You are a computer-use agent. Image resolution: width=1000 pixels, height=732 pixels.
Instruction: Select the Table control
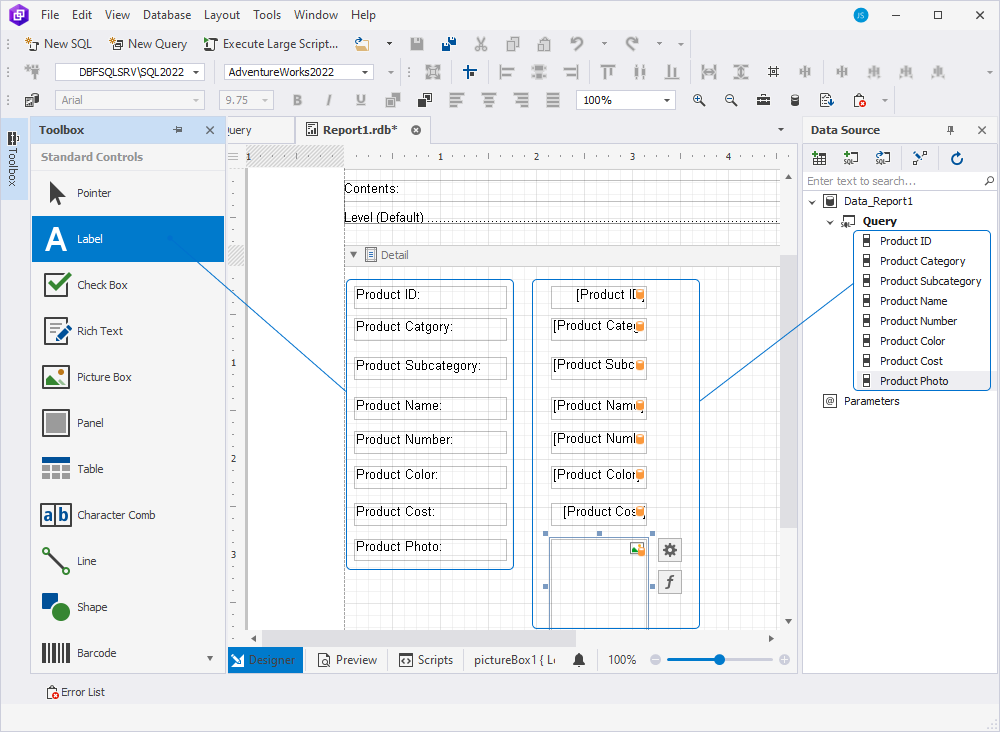point(128,469)
